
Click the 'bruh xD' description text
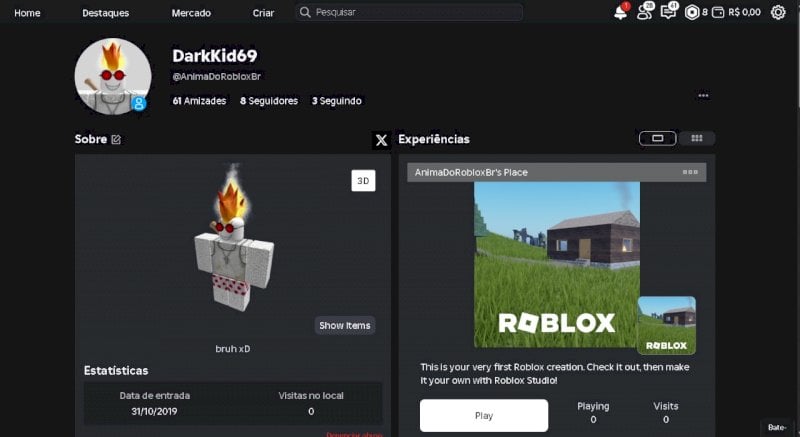point(233,349)
